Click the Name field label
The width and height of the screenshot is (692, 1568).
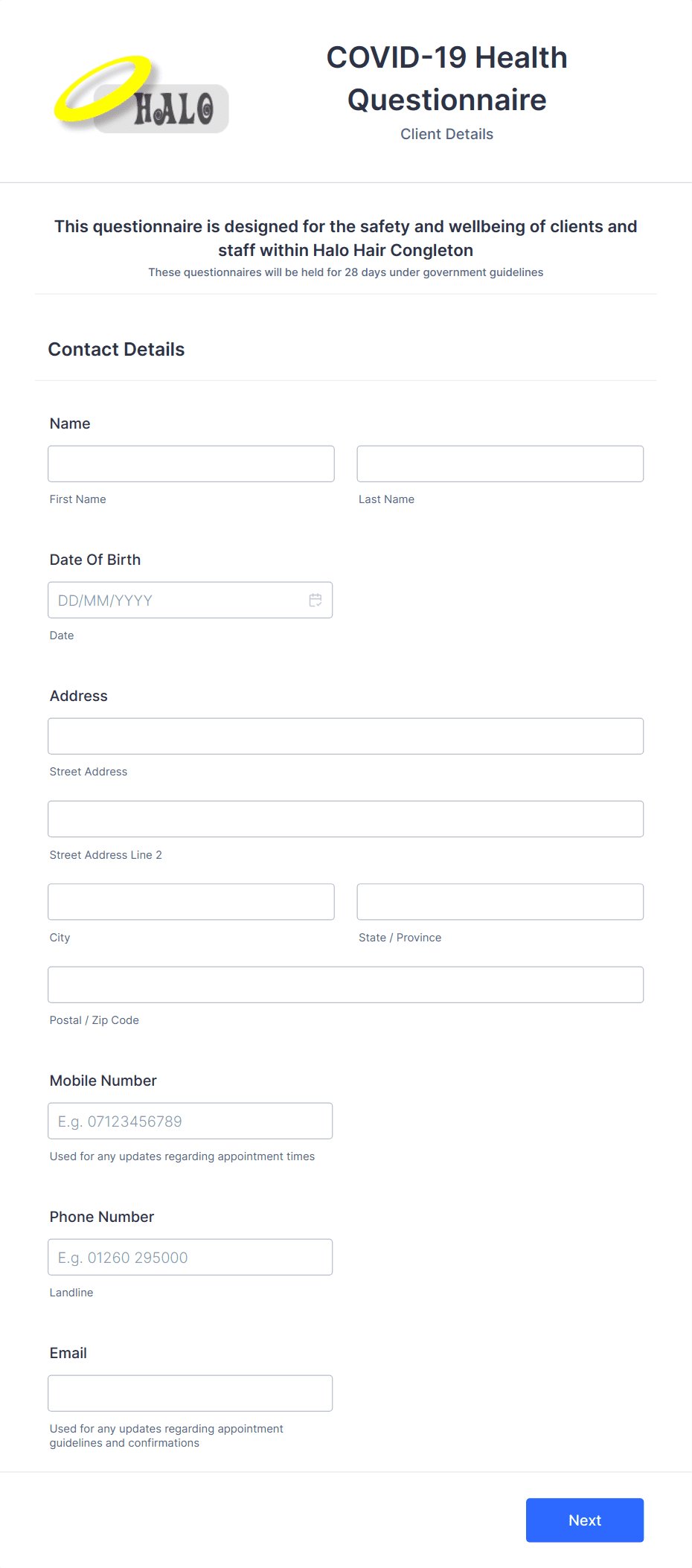[70, 423]
